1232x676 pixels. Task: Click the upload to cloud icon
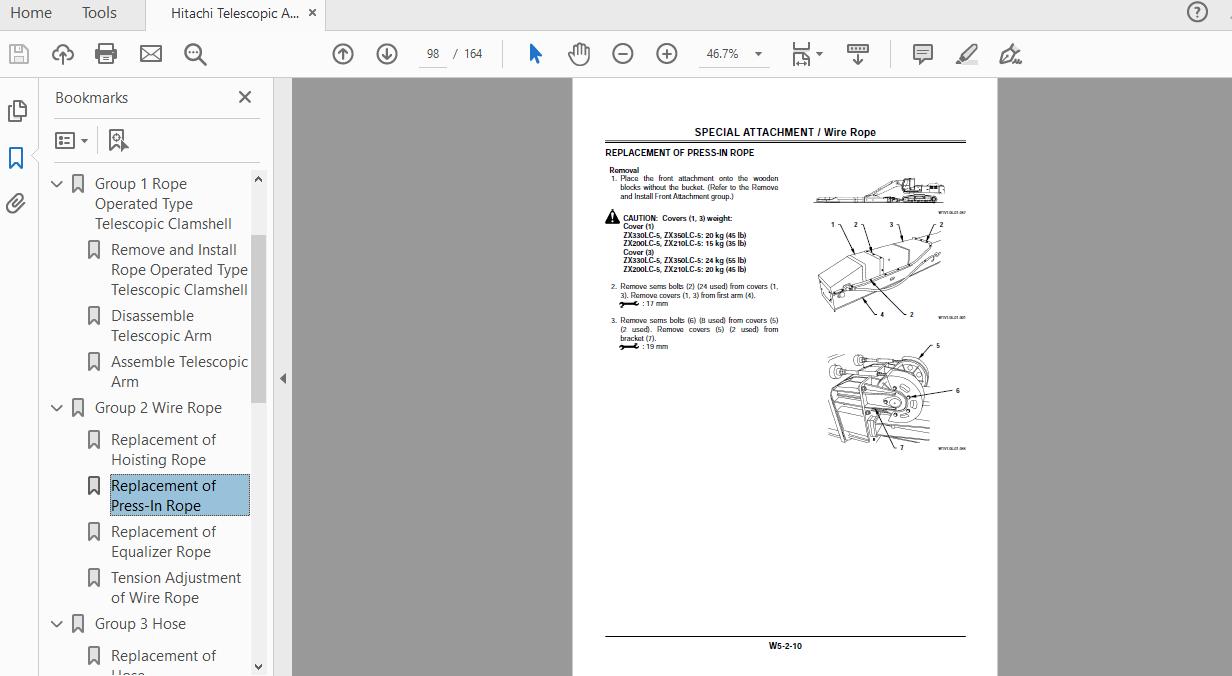(x=62, y=54)
